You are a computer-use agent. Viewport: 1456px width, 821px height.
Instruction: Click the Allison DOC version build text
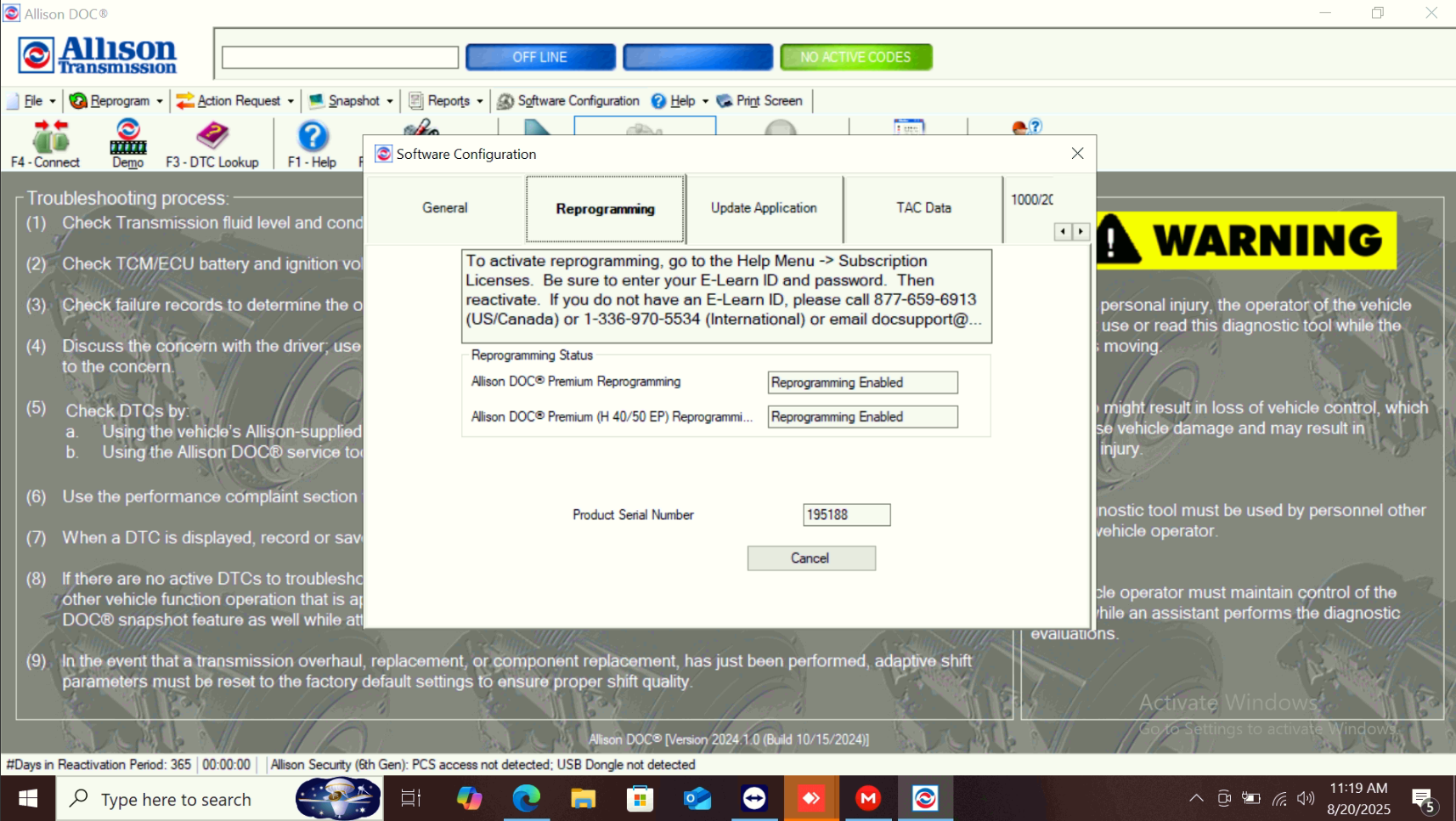click(x=729, y=739)
